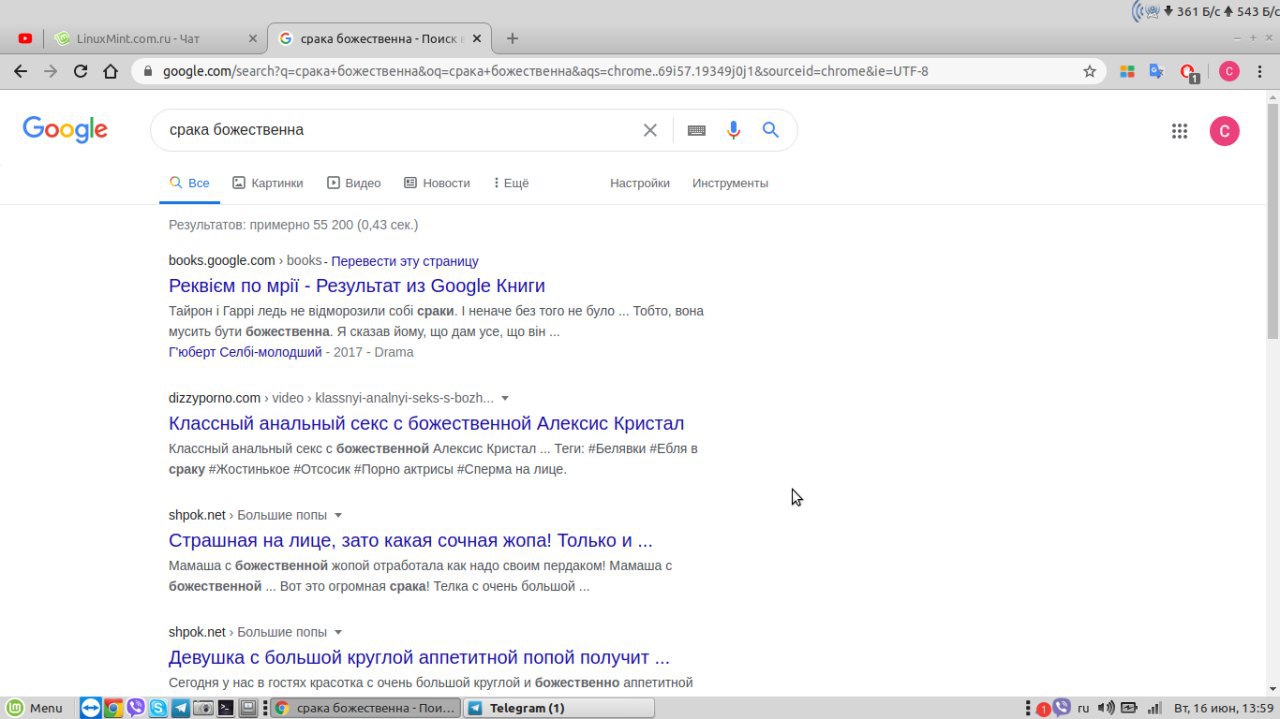The height and width of the screenshot is (719, 1280).
Task: Launch Telegram from the panel launcher
Action: pos(181,708)
